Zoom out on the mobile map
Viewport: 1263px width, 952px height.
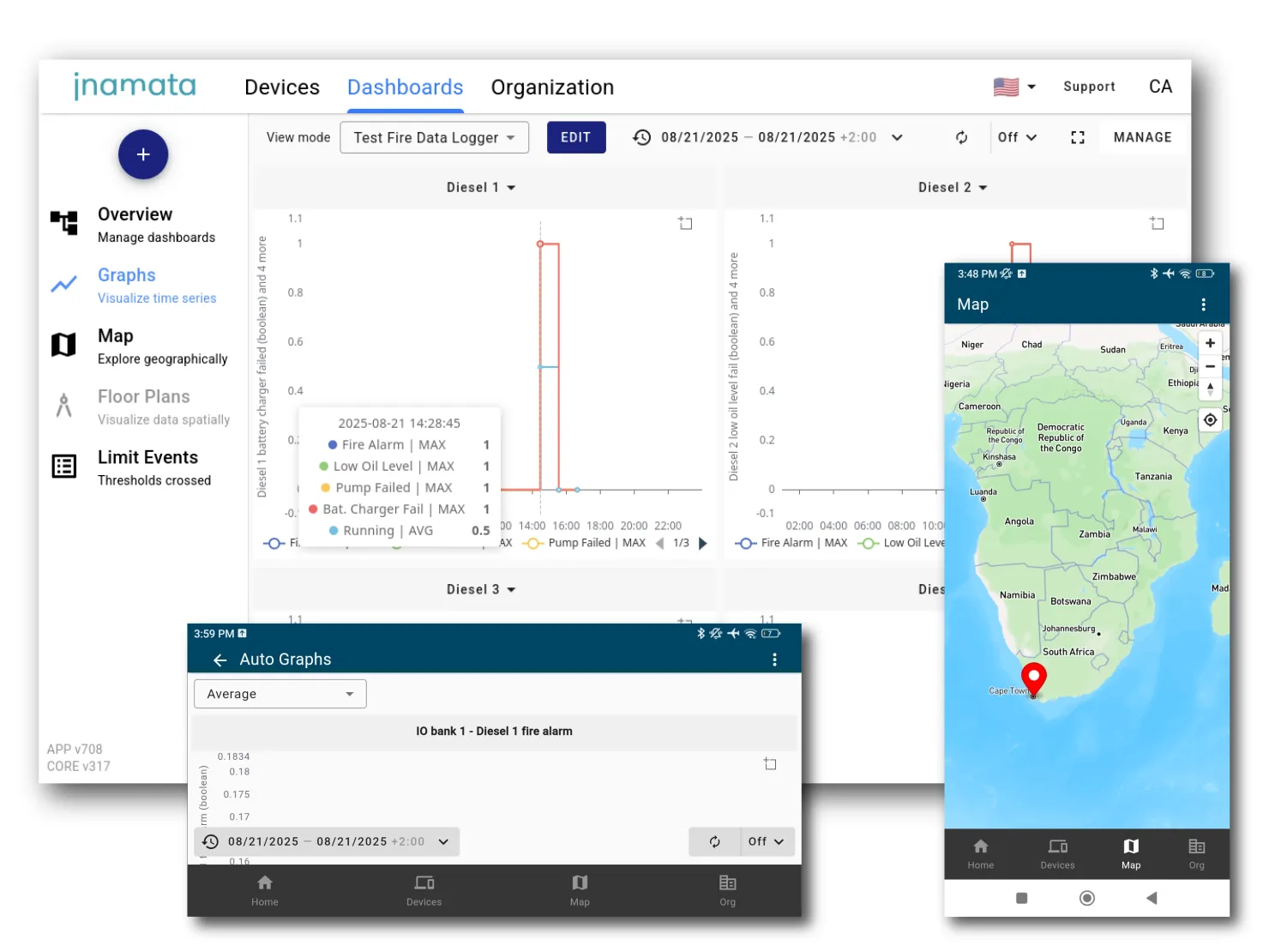1210,366
